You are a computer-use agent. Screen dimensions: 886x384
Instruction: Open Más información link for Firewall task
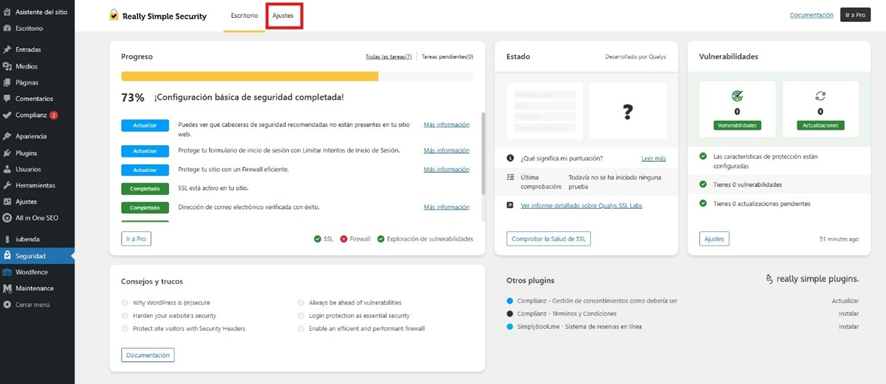[x=446, y=169]
